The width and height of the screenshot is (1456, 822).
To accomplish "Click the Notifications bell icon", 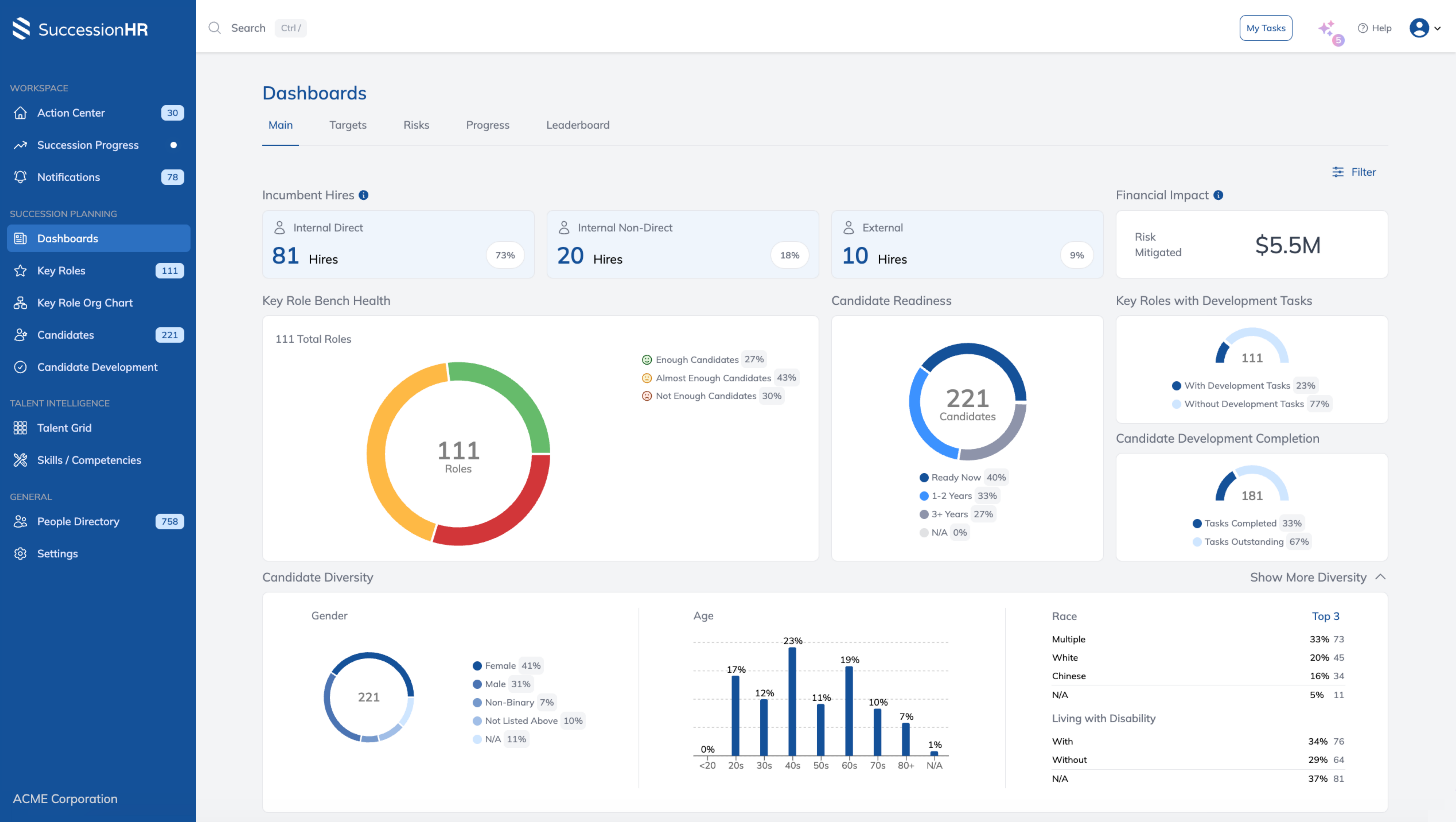I will coord(20,177).
